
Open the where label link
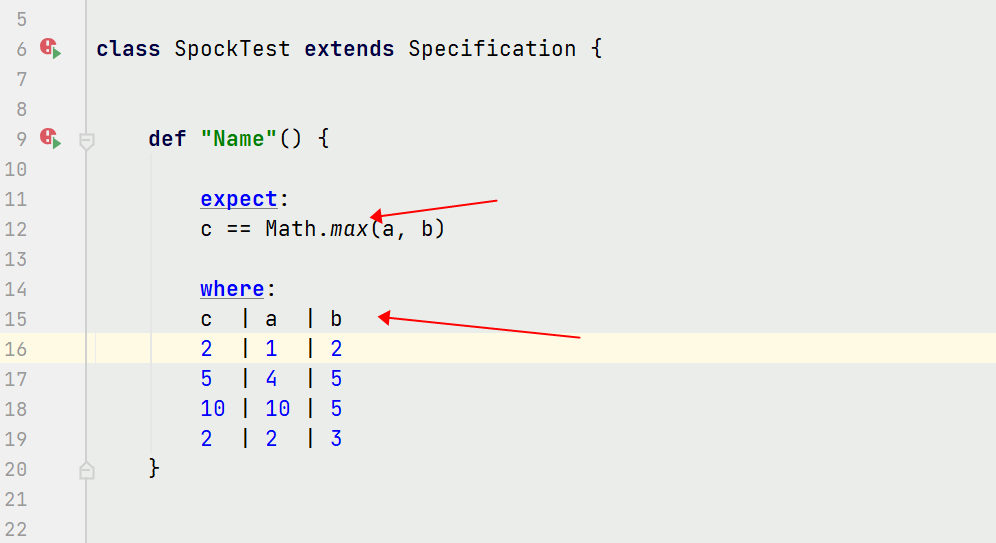[x=232, y=289]
